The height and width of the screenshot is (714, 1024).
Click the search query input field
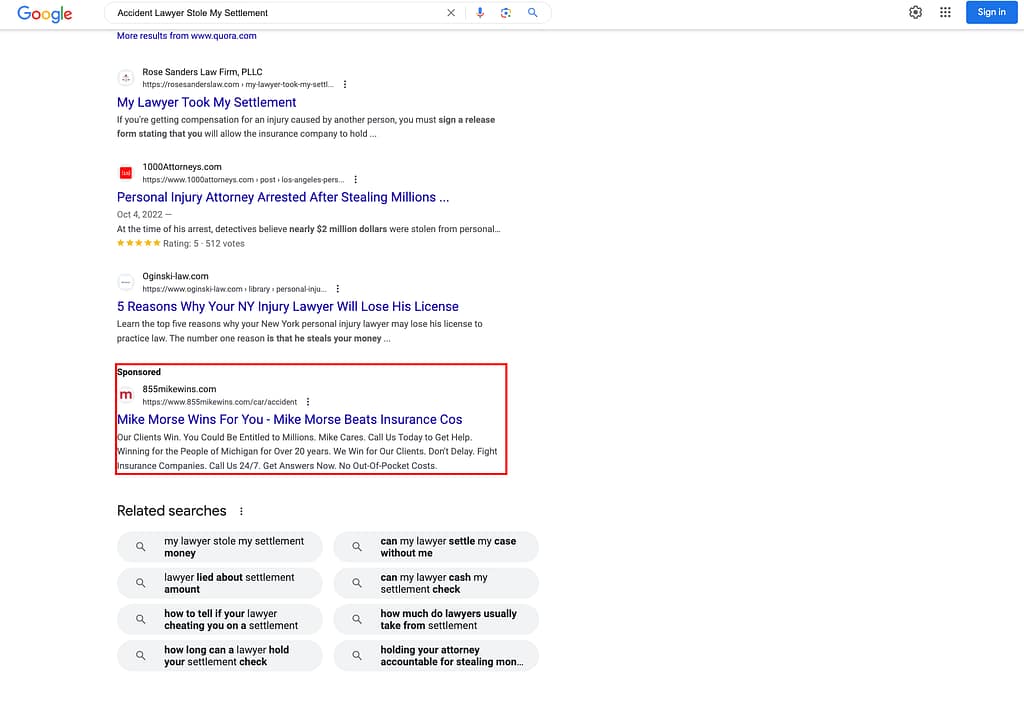278,12
